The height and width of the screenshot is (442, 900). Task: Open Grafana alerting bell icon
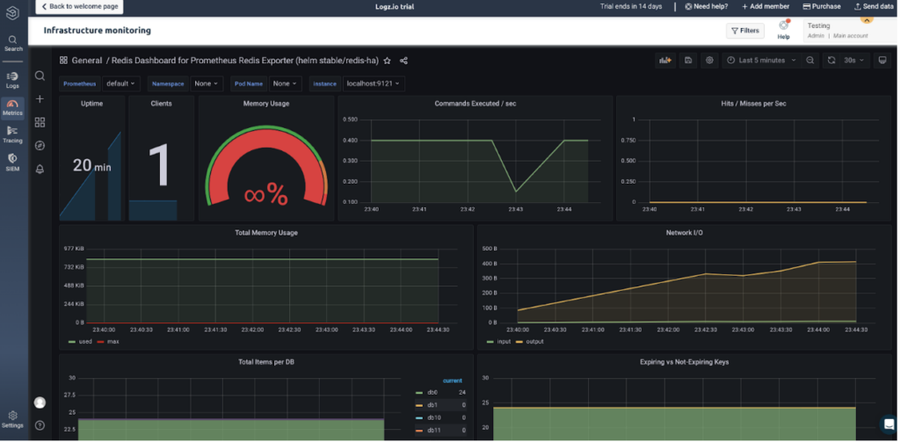tap(40, 169)
